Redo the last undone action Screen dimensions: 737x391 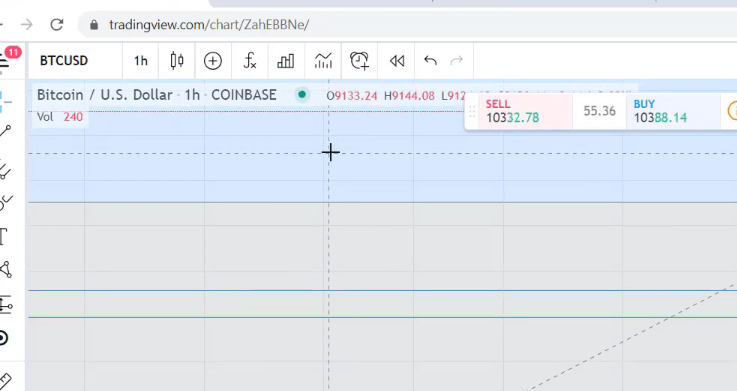(x=457, y=61)
